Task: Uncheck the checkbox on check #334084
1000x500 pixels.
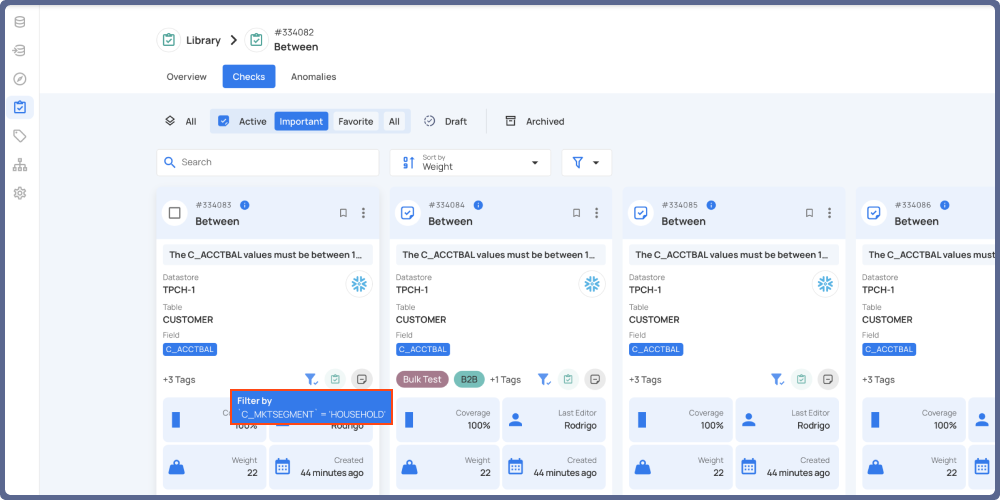Action: click(x=408, y=213)
